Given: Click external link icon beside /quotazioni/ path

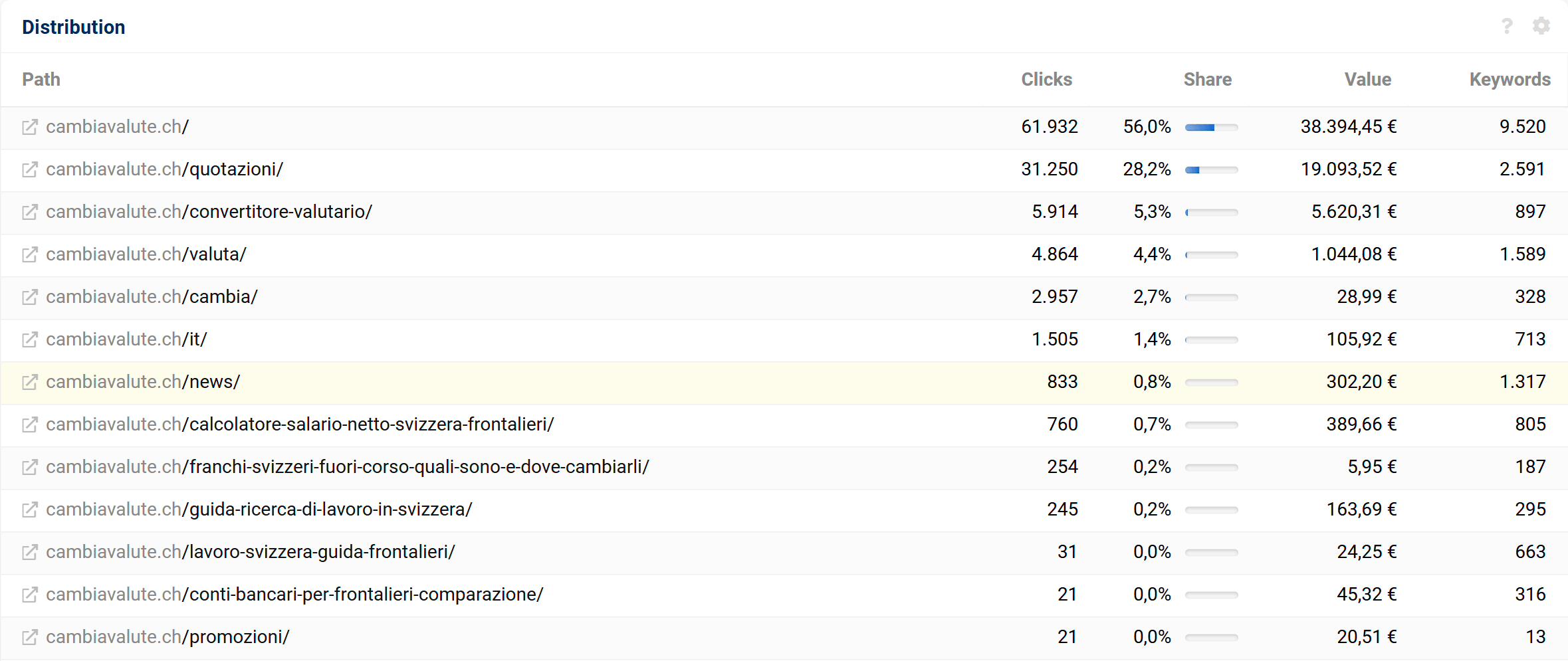Looking at the screenshot, I should point(30,169).
